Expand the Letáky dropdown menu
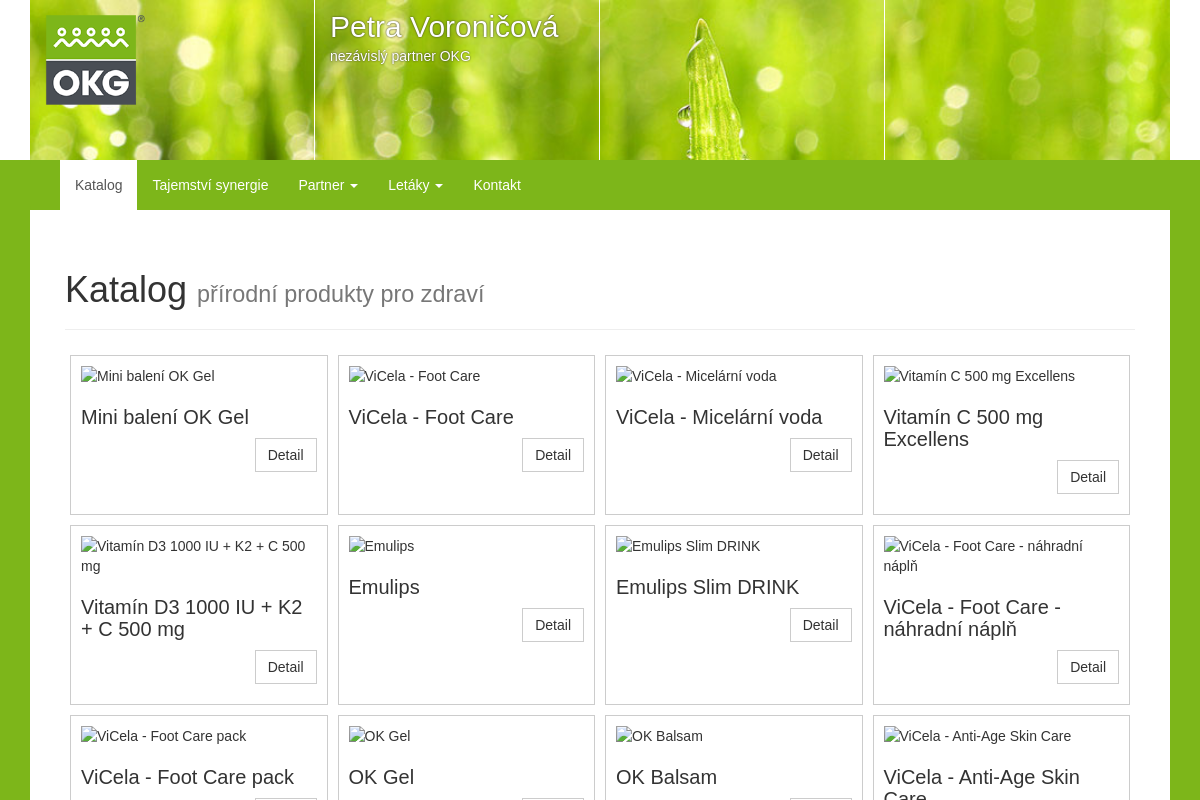 pos(415,185)
